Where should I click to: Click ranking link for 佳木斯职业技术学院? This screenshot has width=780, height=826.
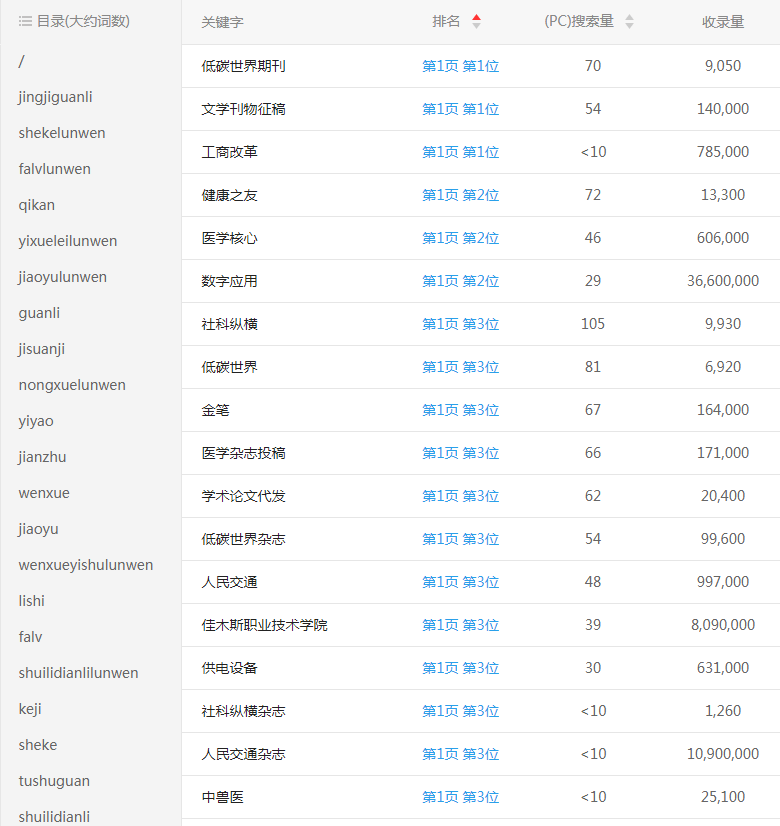[x=460, y=625]
